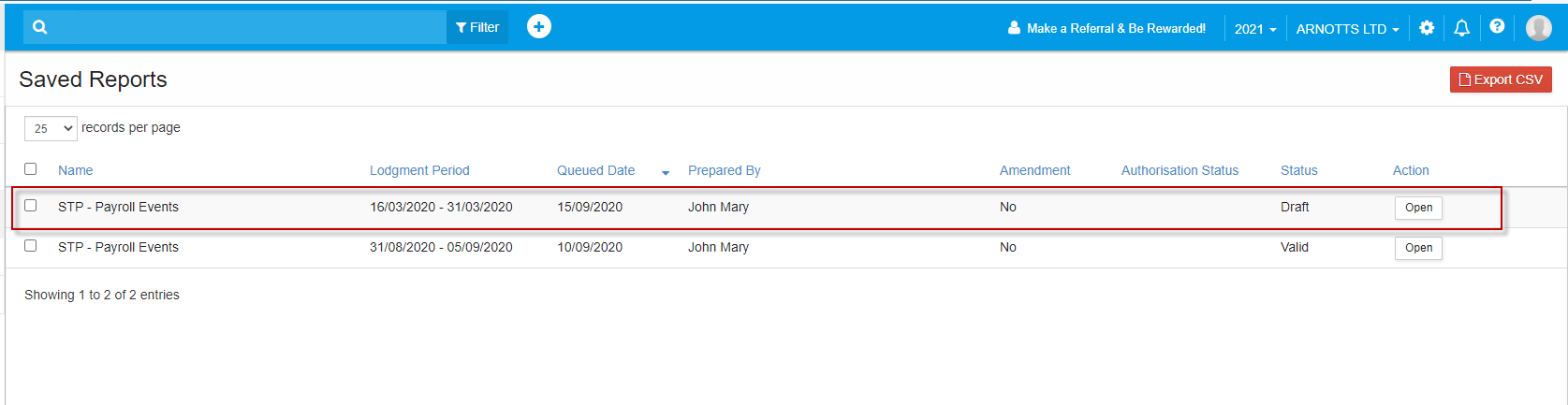Click Export CSV button
The image size is (1568, 405).
[x=1501, y=80]
